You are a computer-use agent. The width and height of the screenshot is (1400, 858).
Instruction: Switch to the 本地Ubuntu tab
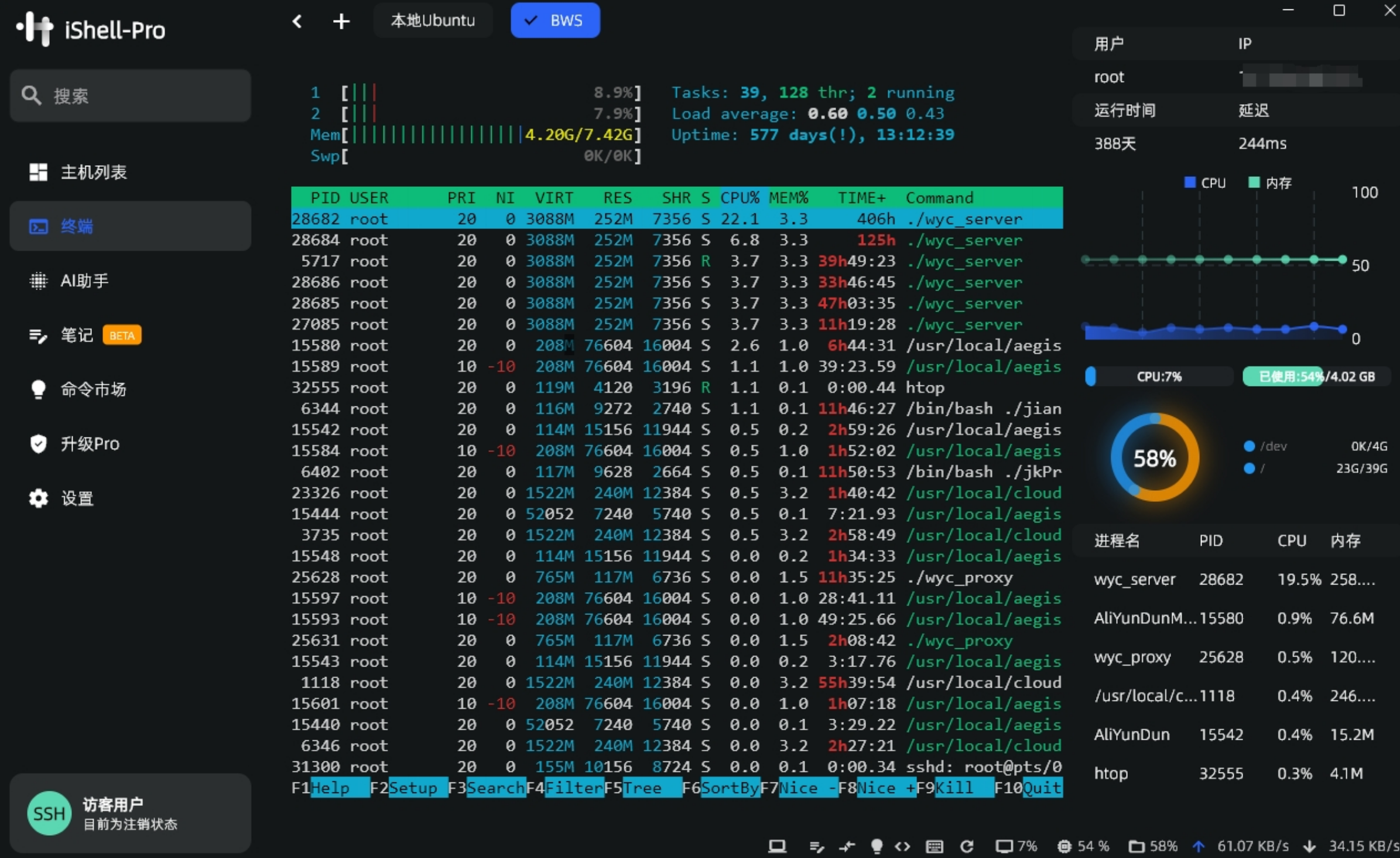tap(433, 20)
